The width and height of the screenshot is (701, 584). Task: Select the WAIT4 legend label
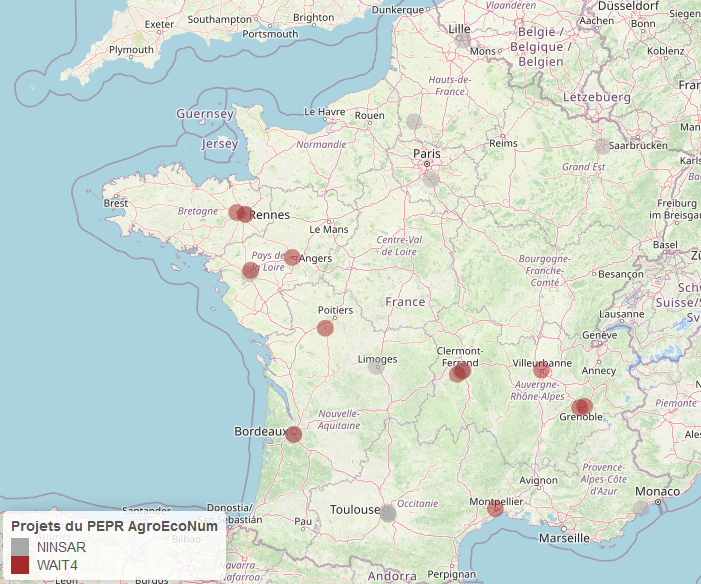pyautogui.click(x=57, y=565)
